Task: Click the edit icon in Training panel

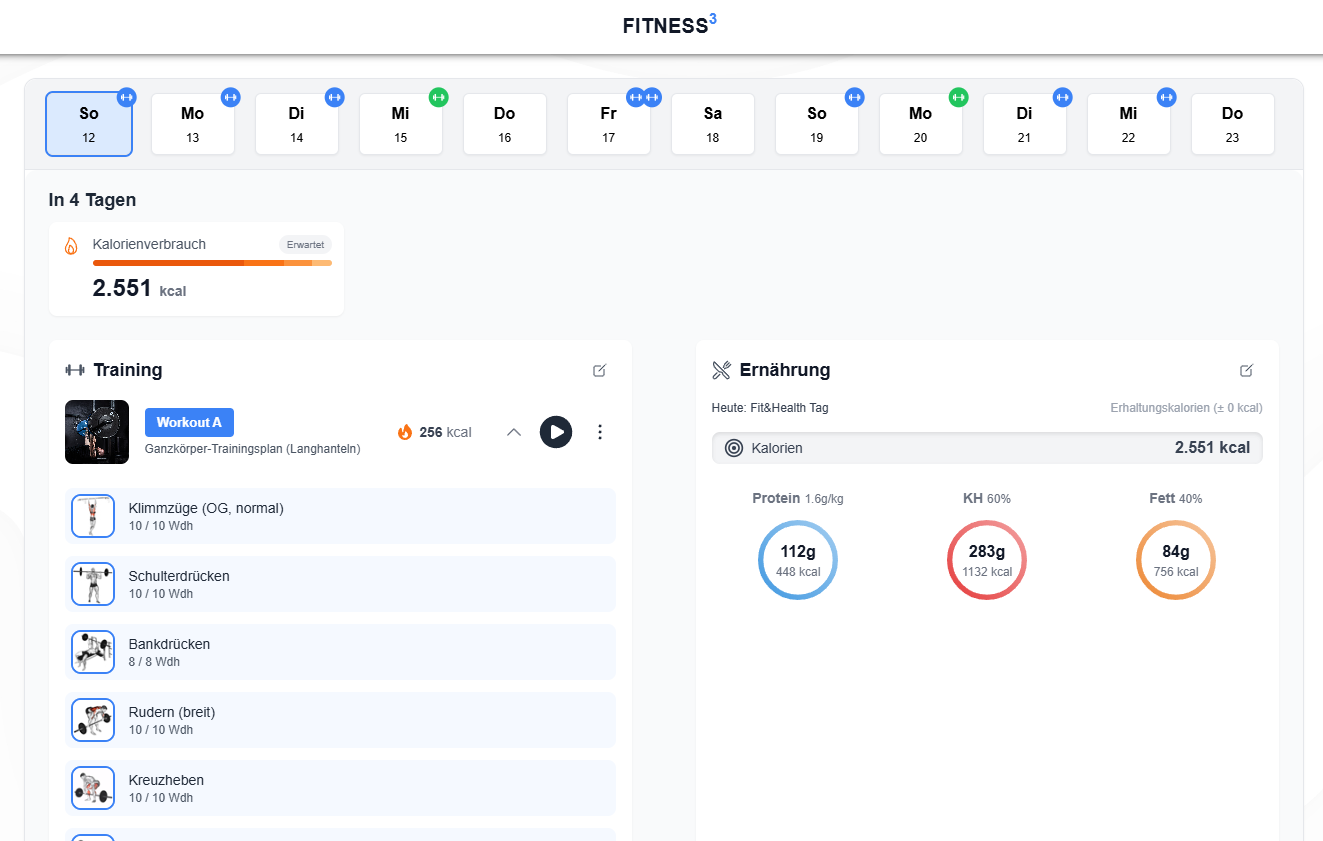Action: tap(599, 370)
